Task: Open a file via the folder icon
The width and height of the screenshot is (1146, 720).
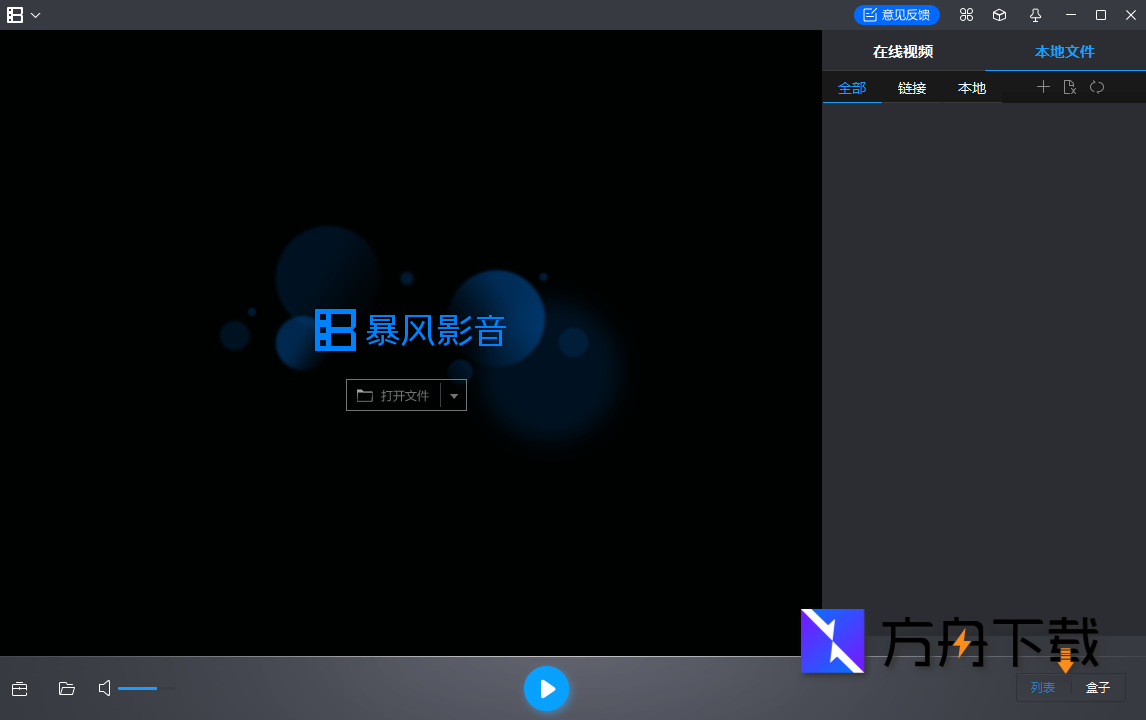Action: pos(66,688)
